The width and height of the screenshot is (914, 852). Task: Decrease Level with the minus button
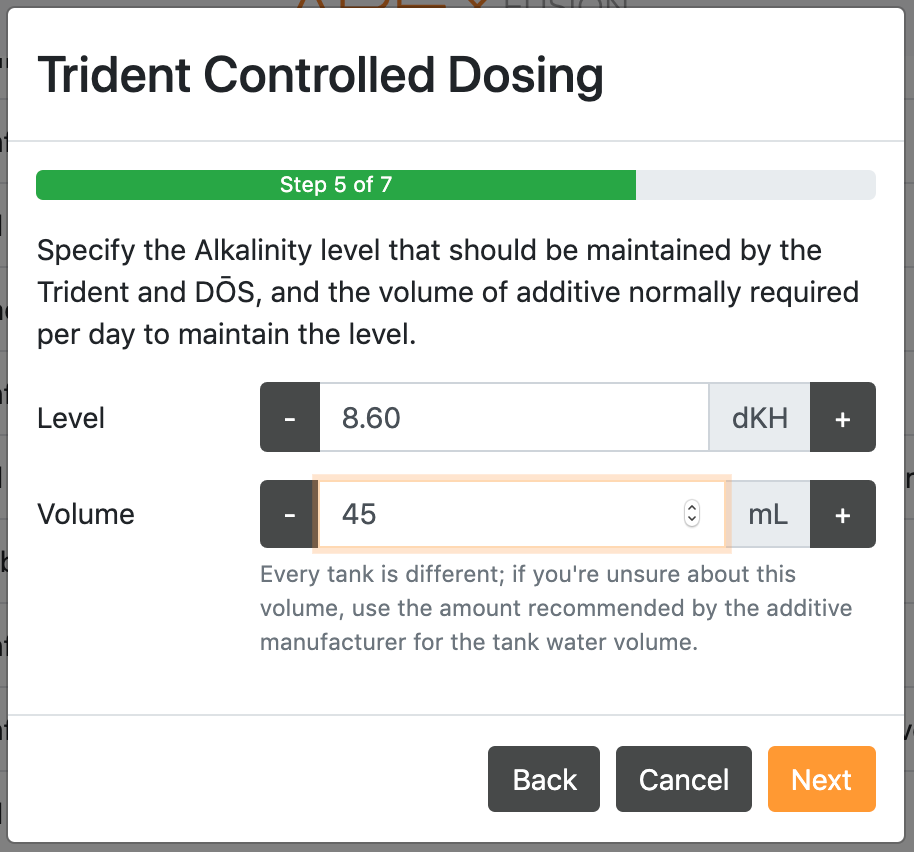290,417
